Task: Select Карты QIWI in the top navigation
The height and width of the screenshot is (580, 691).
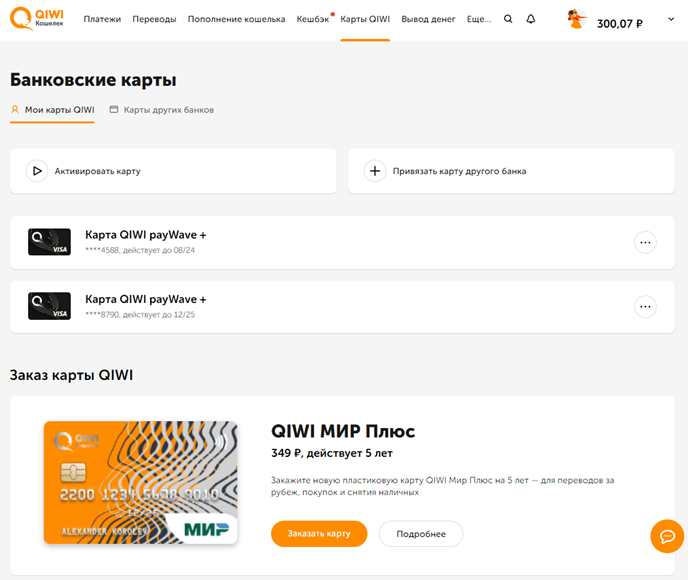Action: [x=365, y=19]
